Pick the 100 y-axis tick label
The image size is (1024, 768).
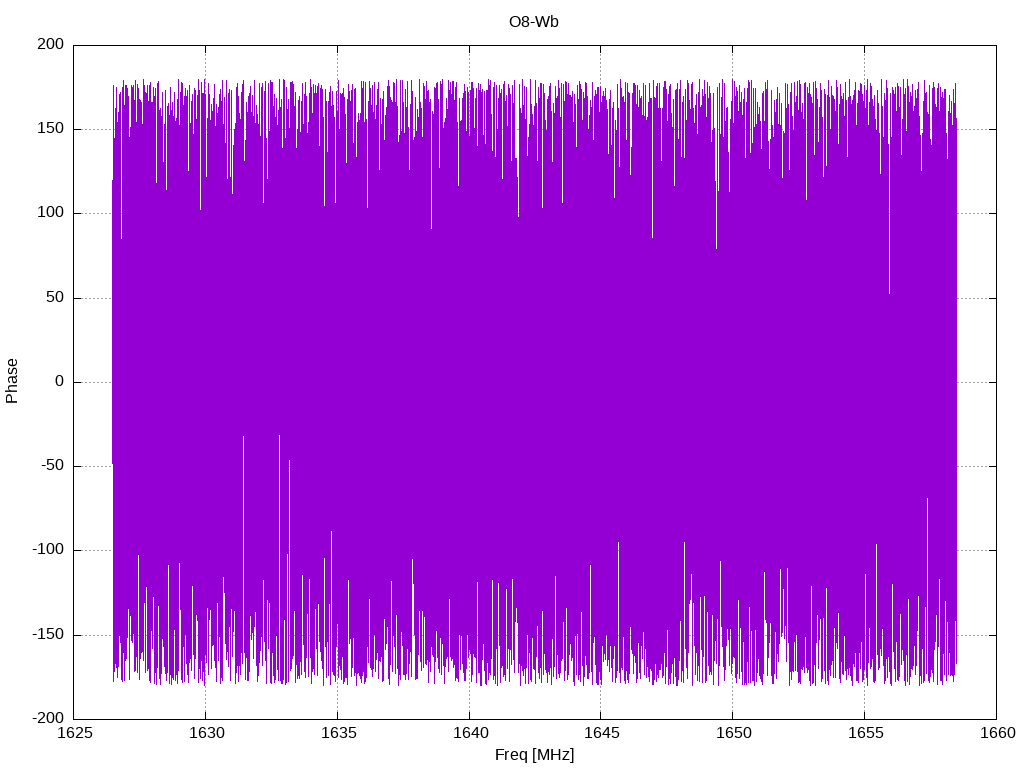[51, 213]
